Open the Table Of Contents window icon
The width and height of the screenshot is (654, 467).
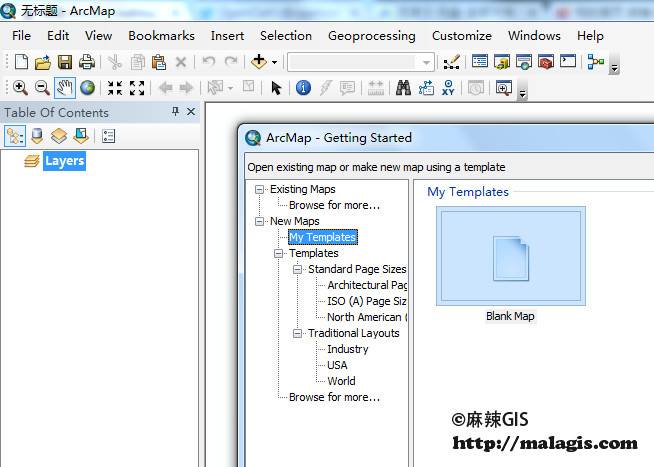[x=480, y=62]
